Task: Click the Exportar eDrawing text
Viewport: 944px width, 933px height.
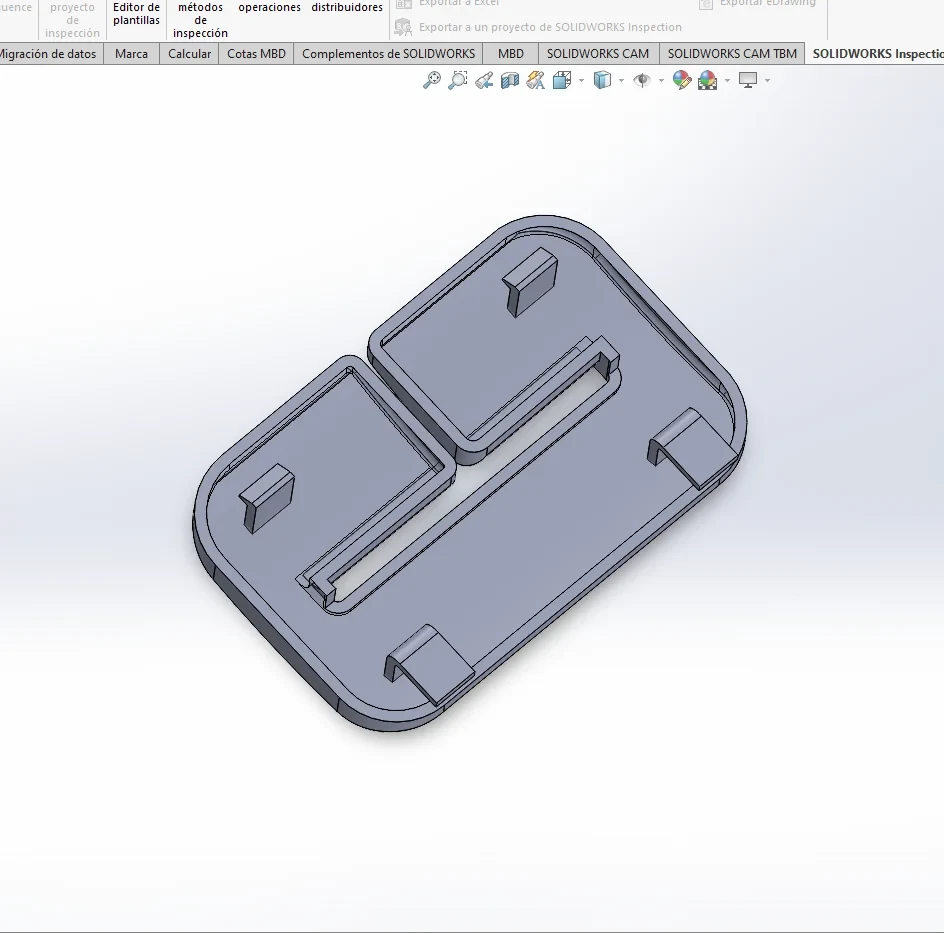Action: point(768,3)
